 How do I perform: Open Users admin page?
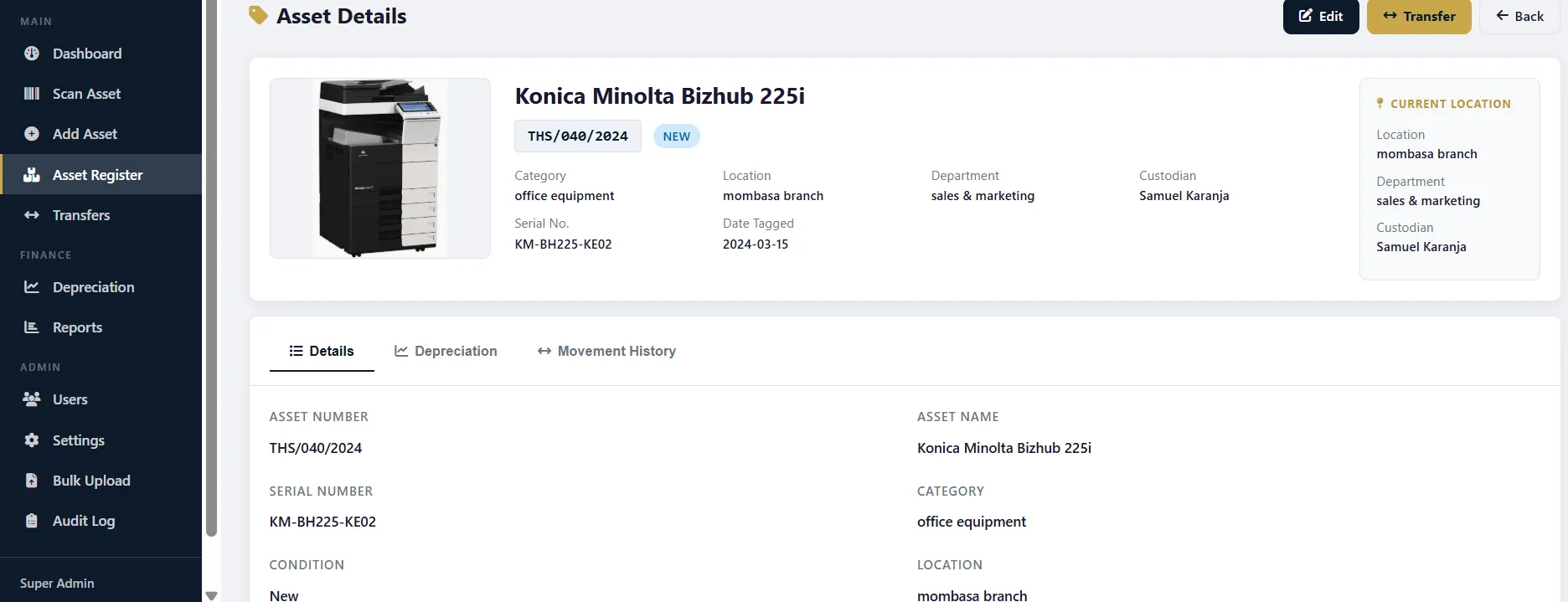pos(101,399)
